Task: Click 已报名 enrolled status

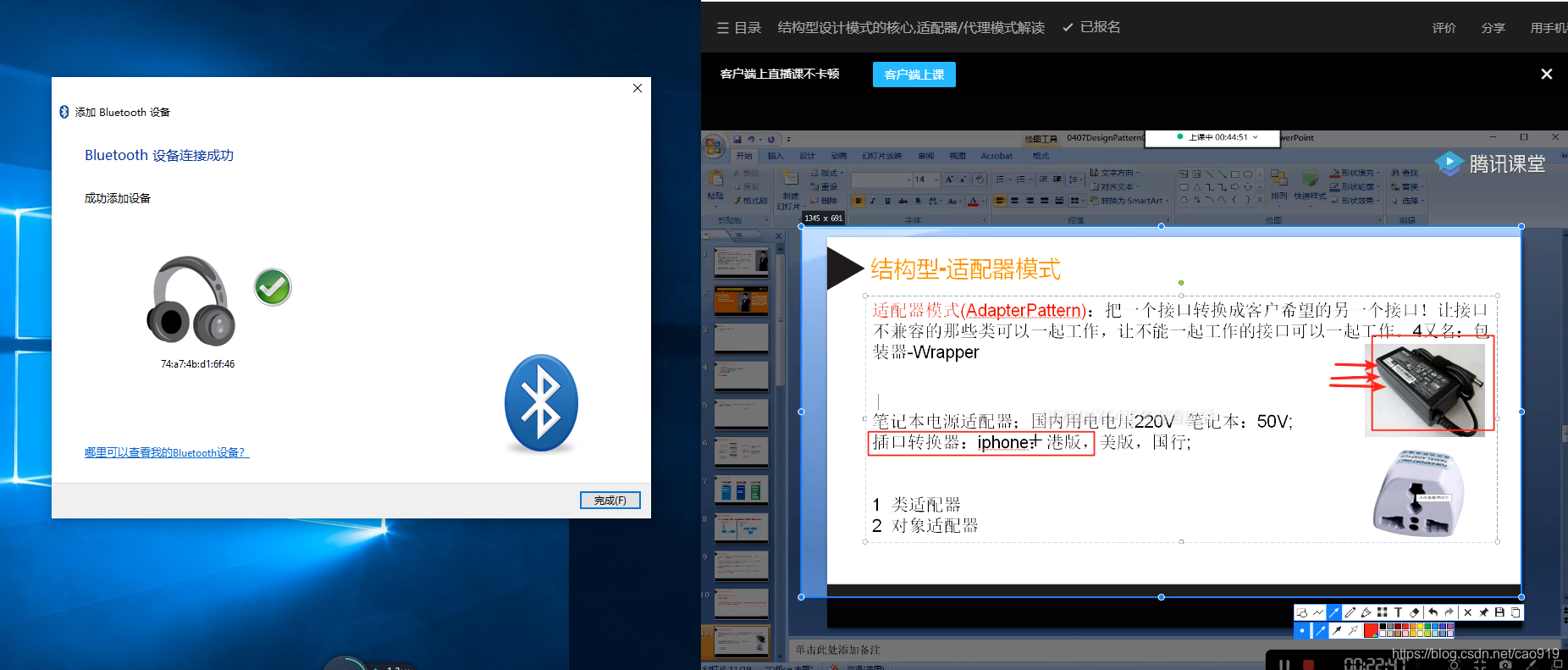Action: click(x=1091, y=27)
